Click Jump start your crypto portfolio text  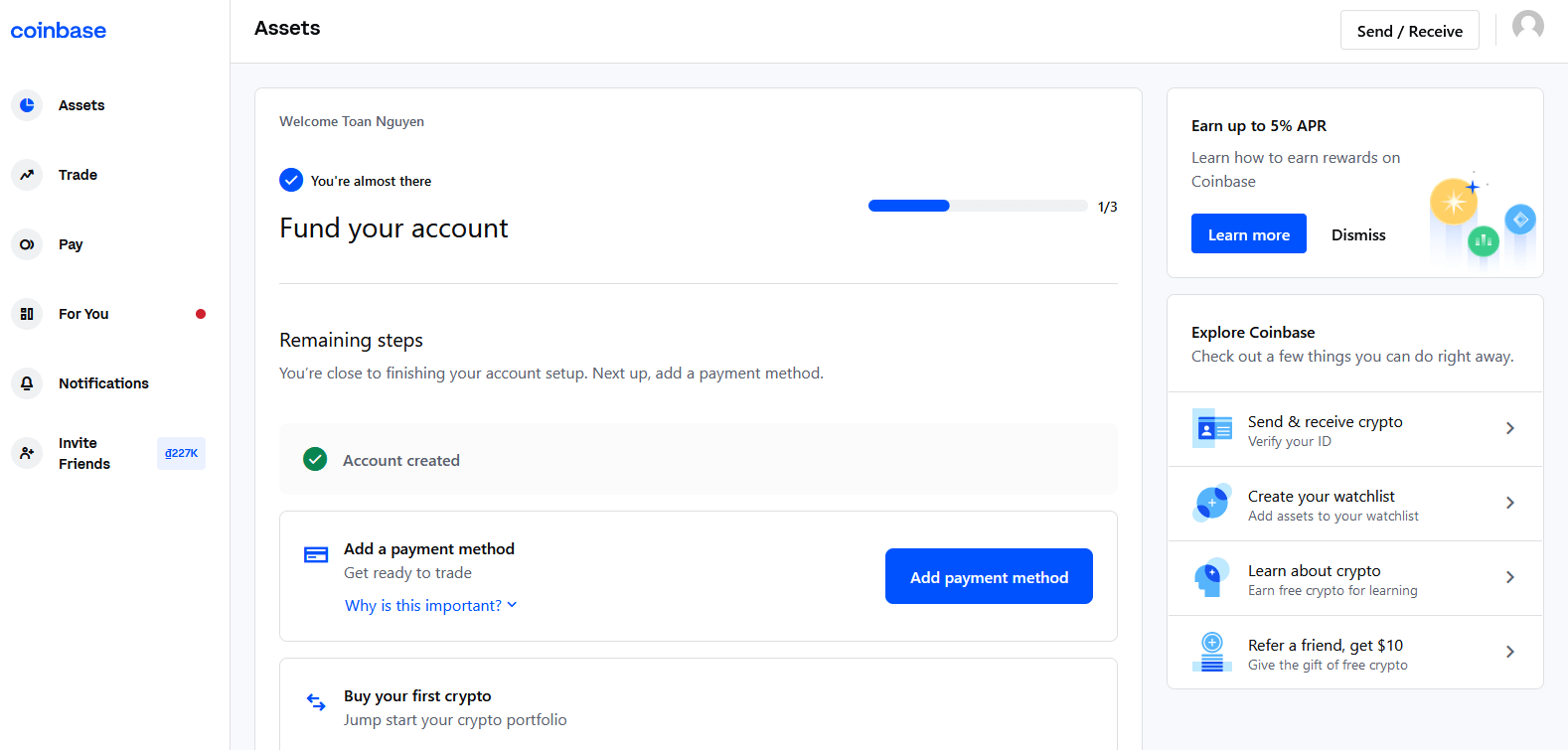click(x=455, y=719)
